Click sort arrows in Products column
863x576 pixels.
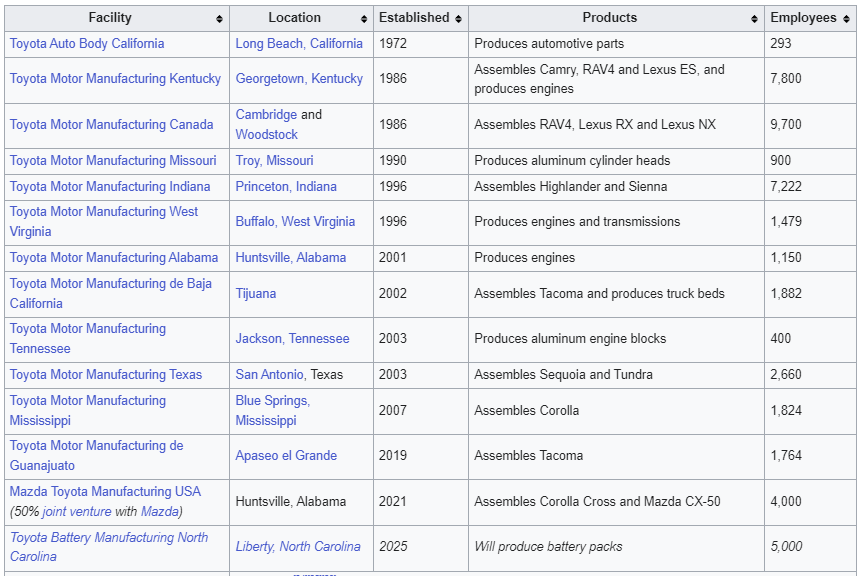pos(754,19)
